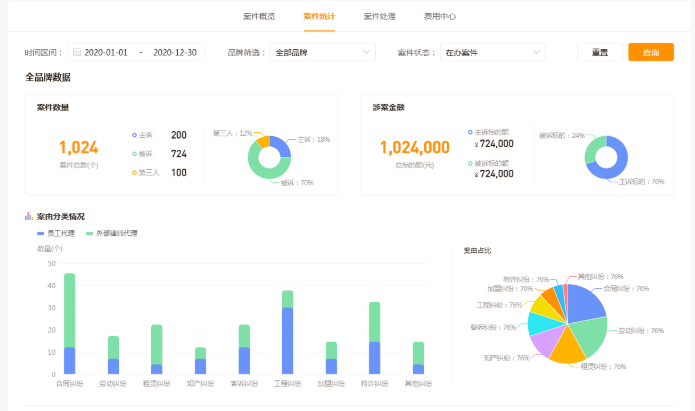
Task: Switch to the 案件概览 tab
Action: tap(259, 17)
